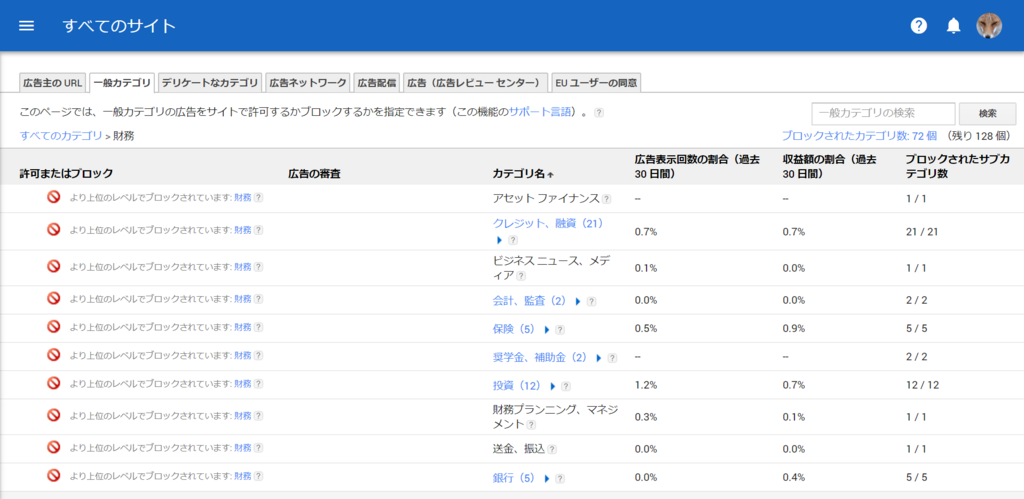Click block icon in 財務プランニング row
The width and height of the screenshot is (1024, 499).
tap(54, 415)
